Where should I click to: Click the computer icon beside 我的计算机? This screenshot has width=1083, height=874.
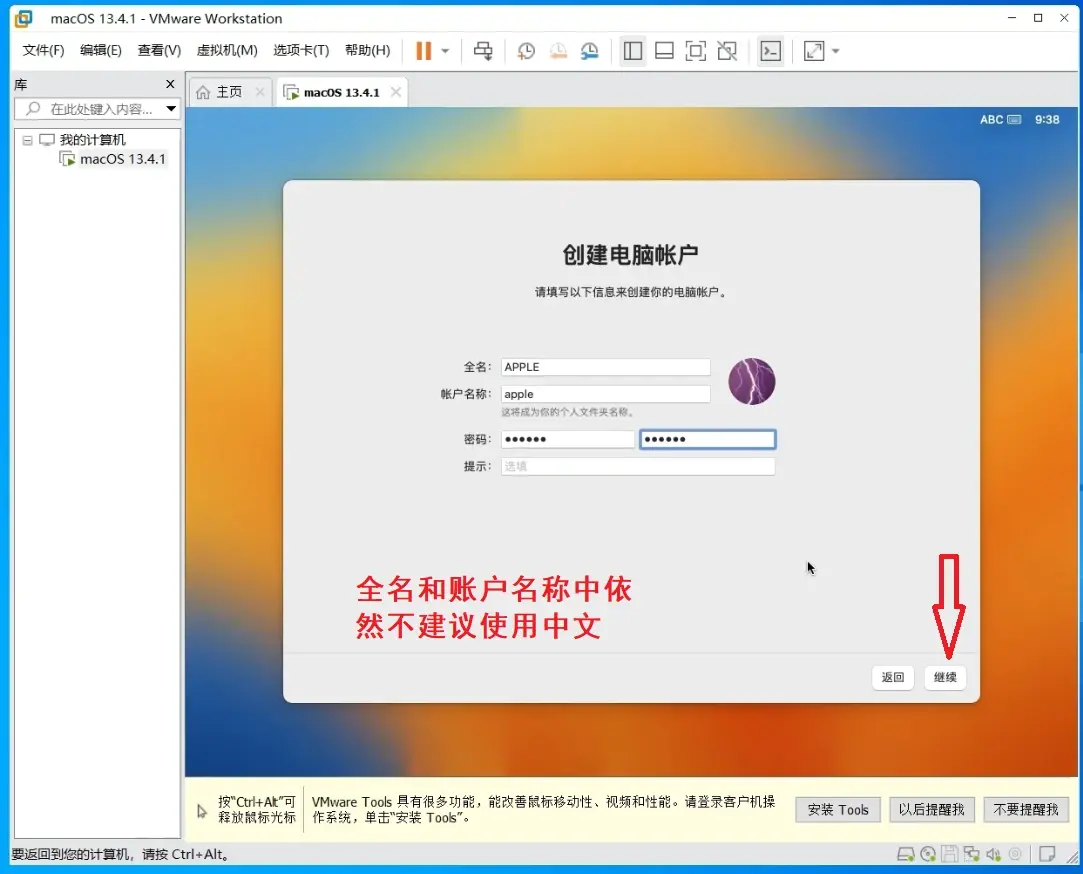pos(47,140)
